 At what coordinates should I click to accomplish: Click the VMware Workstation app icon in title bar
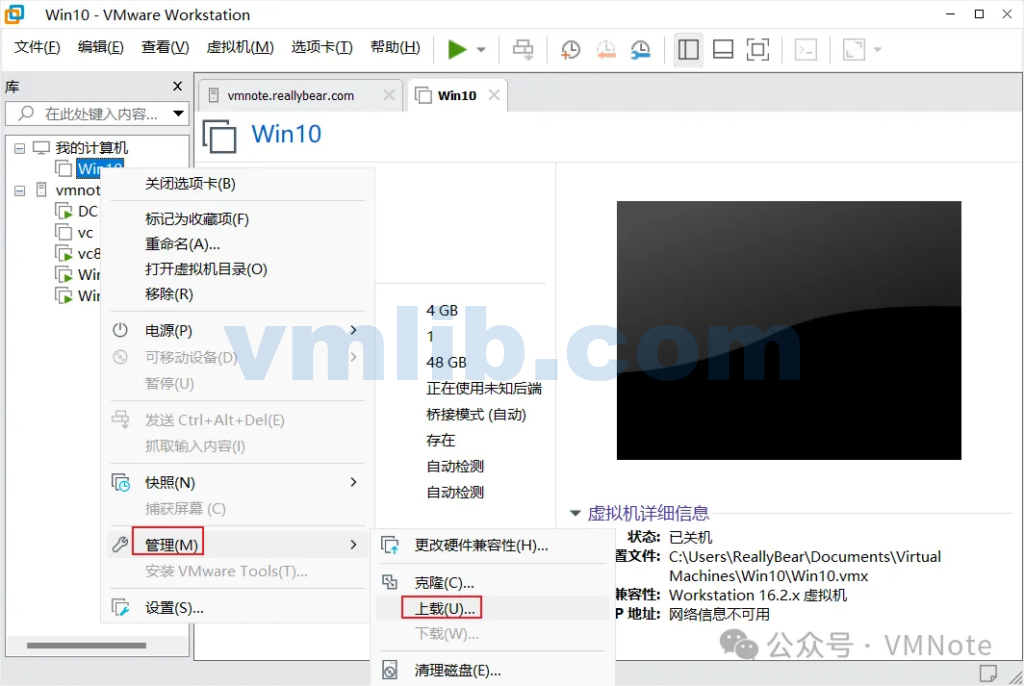(15, 14)
